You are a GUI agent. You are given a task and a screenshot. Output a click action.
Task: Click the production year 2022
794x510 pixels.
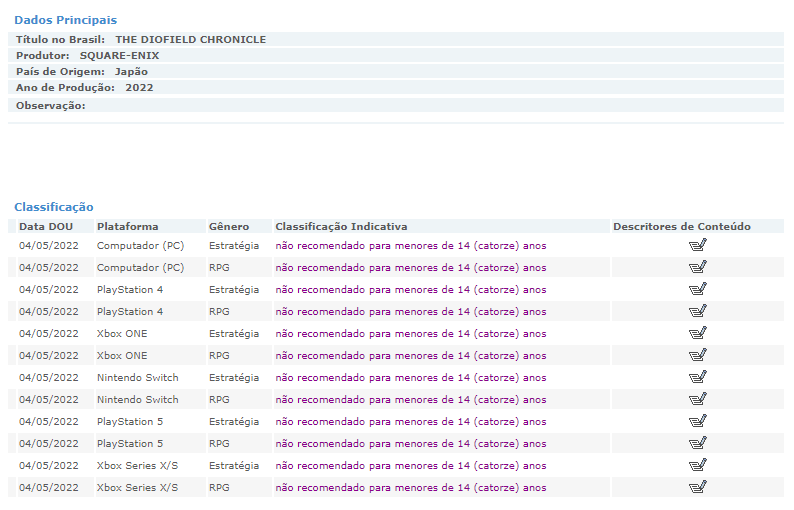(x=139, y=88)
